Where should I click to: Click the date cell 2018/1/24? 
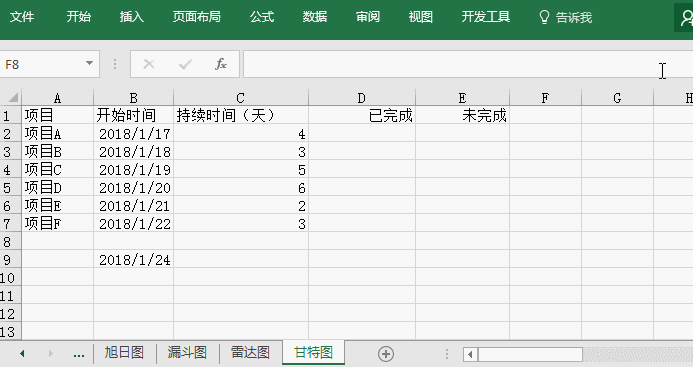coord(133,260)
